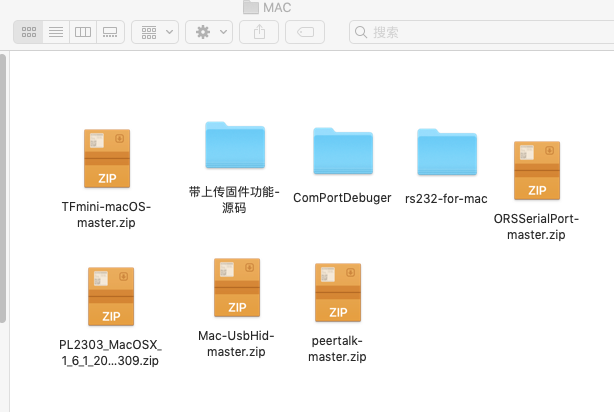Switch to list view mode
The width and height of the screenshot is (614, 412).
56,32
